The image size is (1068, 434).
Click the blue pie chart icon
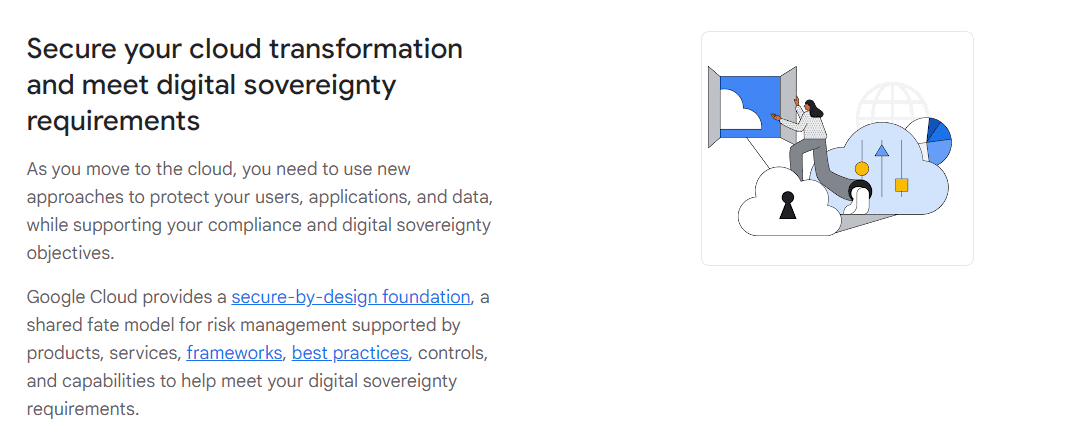click(x=938, y=140)
